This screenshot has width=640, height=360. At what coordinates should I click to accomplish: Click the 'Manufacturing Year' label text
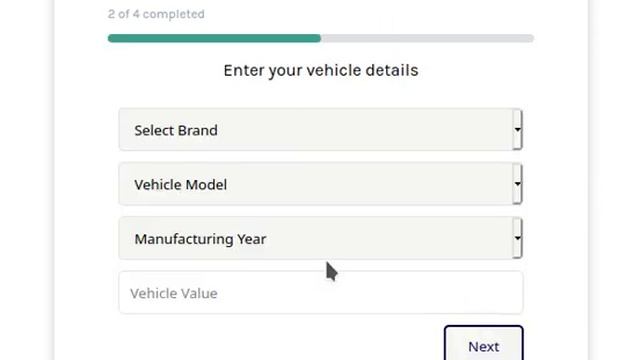tap(200, 239)
